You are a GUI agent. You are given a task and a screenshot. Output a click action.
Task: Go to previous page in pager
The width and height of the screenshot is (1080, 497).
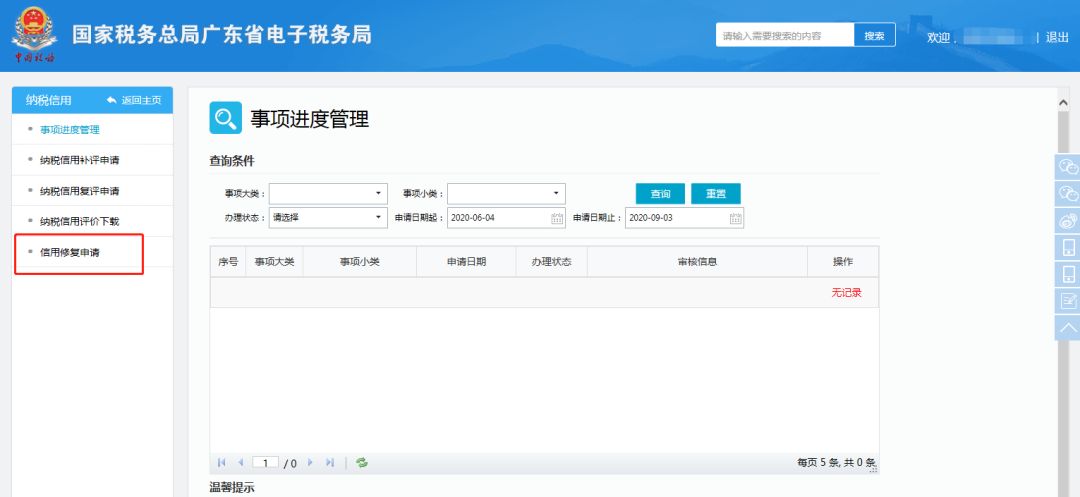point(240,463)
